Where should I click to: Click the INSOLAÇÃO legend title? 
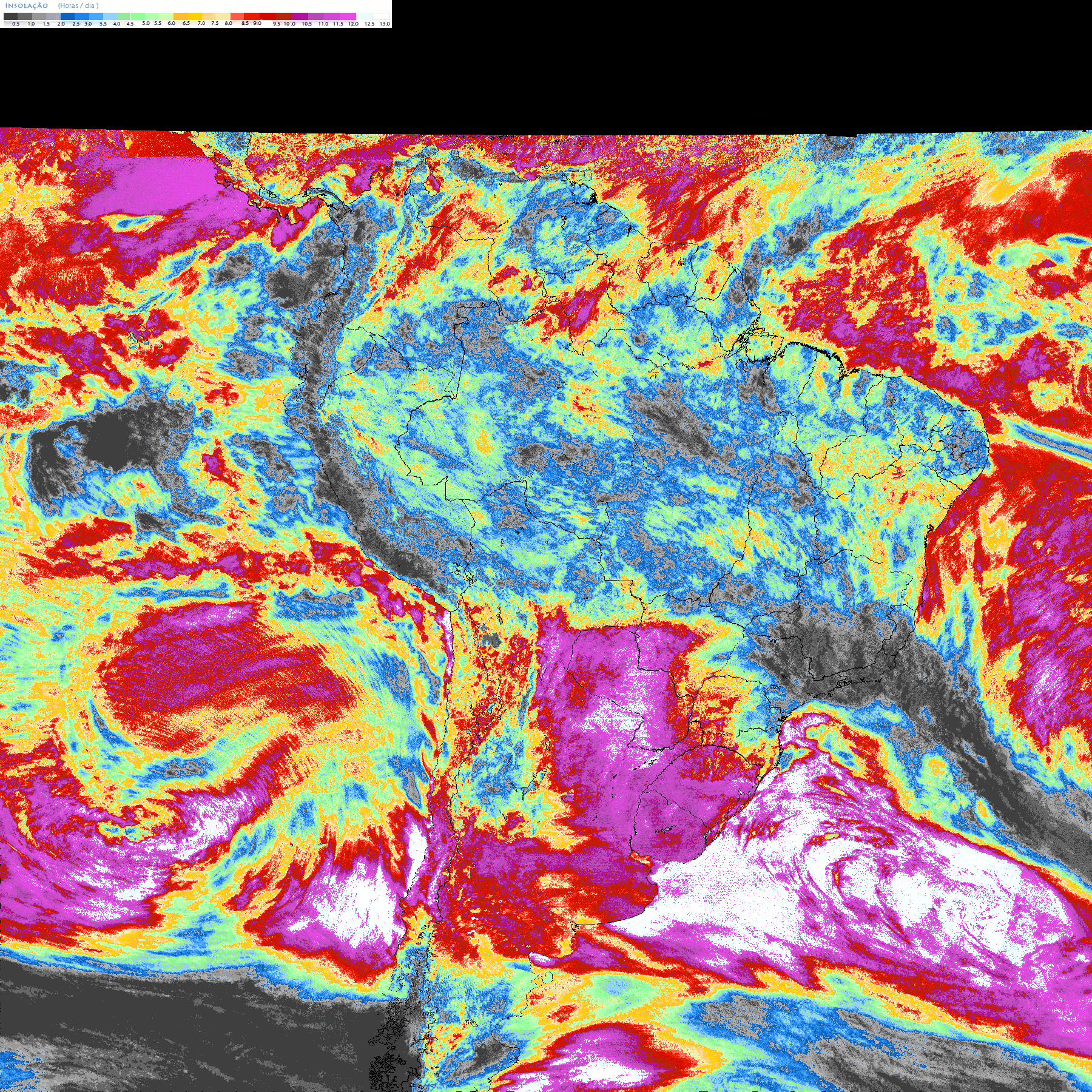click(27, 5)
